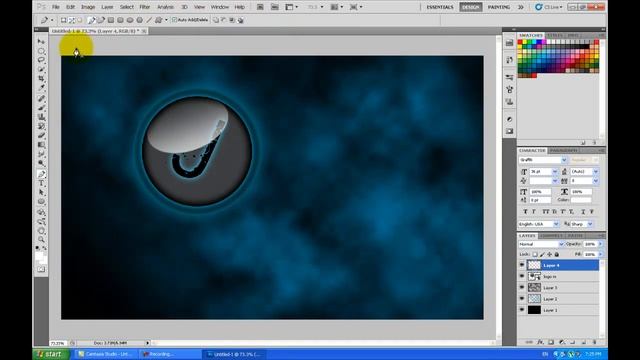The width and height of the screenshot is (640, 360).
Task: Toggle lock image pixels brush icon
Action: point(542,254)
